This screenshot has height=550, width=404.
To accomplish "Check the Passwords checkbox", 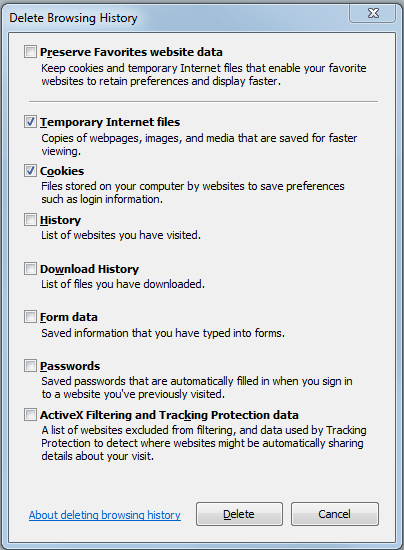I will click(x=30, y=366).
